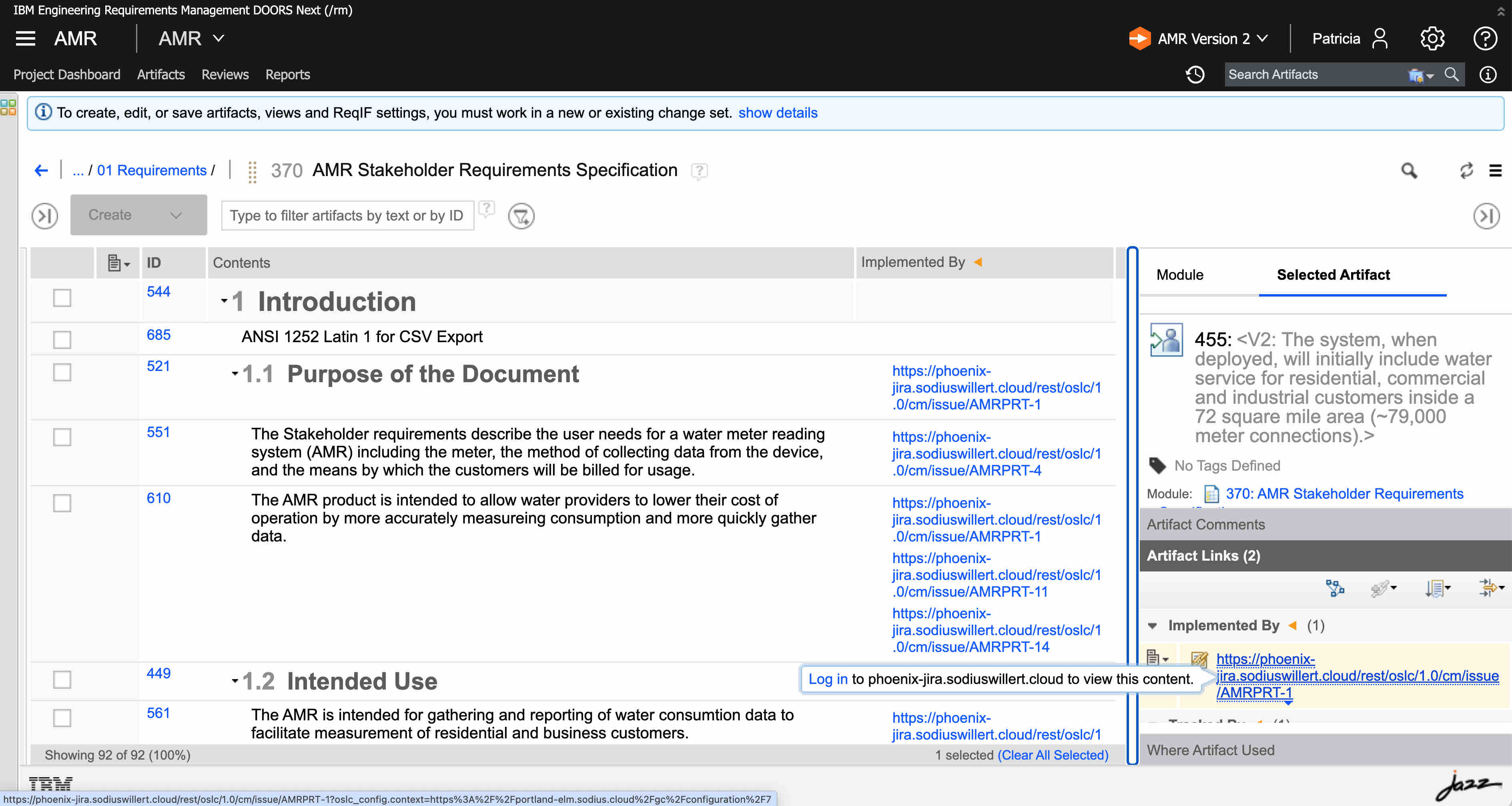This screenshot has width=1512, height=806.
Task: Open the Reports menu
Action: 288,74
